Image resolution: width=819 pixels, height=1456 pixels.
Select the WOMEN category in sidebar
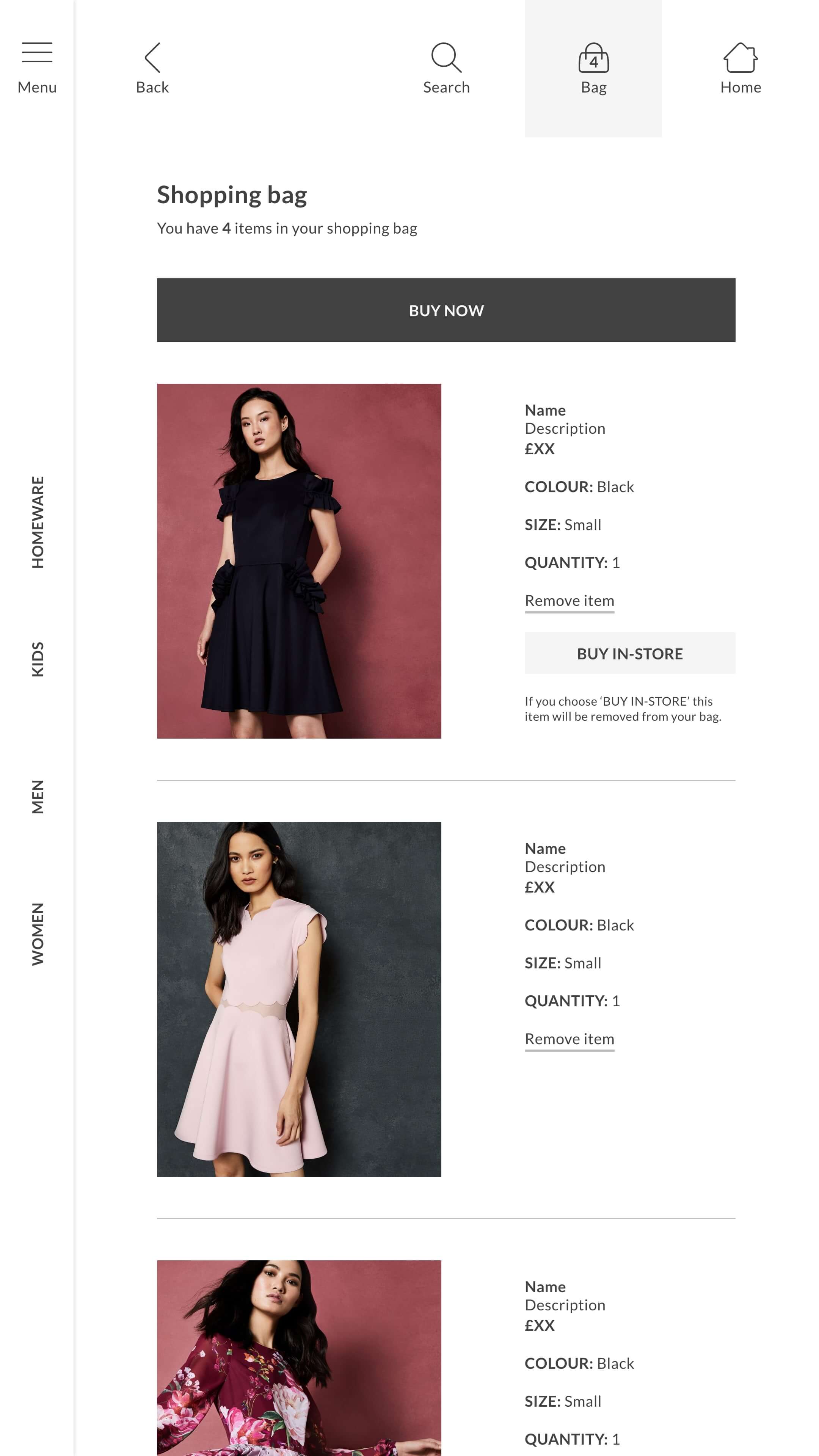37,934
